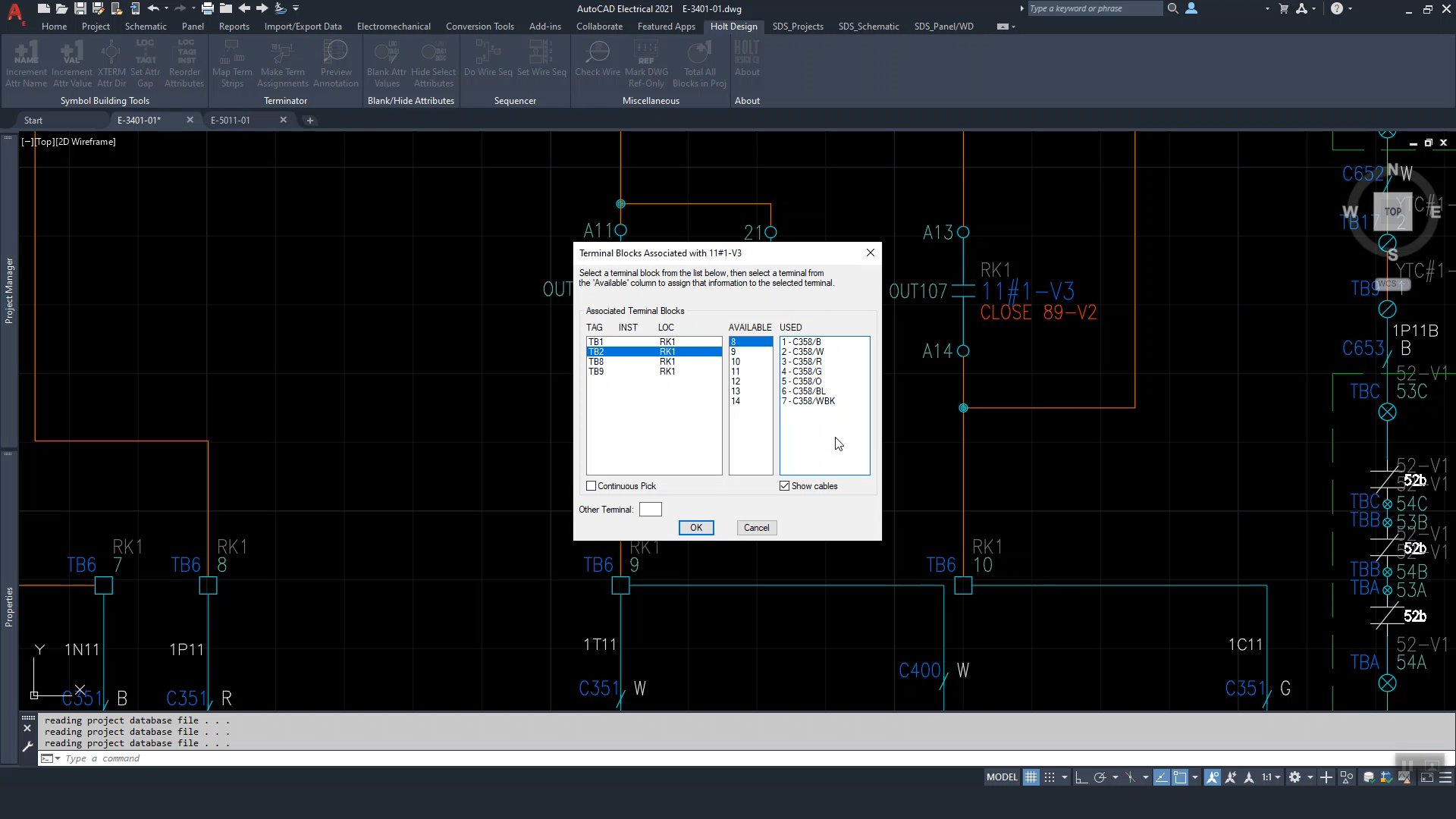The height and width of the screenshot is (819, 1456).
Task: Open the Schematic ribbon tab
Action: 146,27
